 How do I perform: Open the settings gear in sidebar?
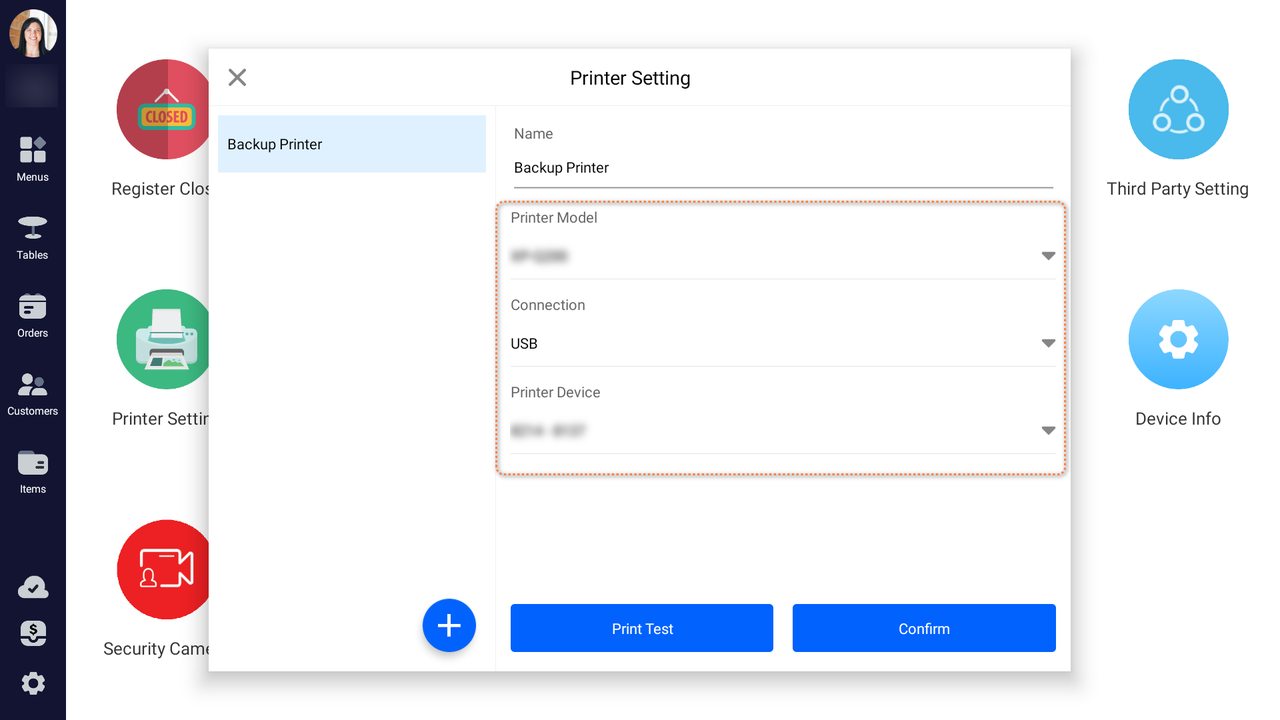point(33,684)
